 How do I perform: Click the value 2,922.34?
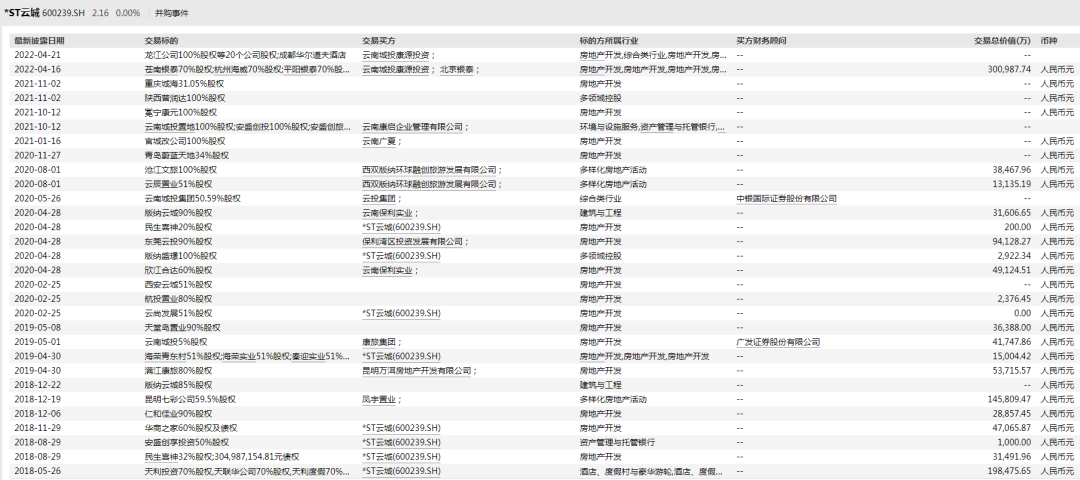click(x=1014, y=255)
